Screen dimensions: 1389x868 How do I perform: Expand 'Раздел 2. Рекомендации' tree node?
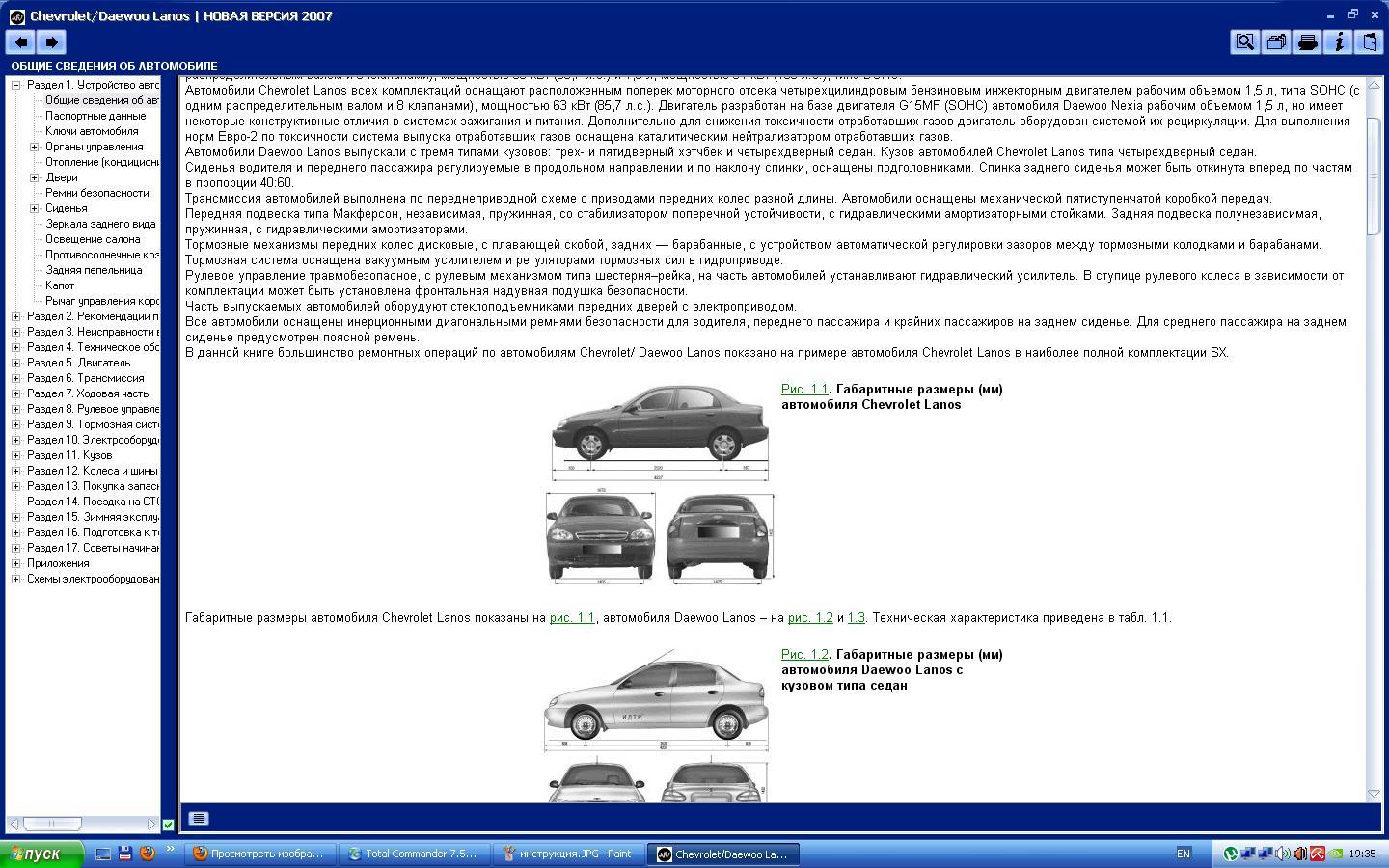(x=16, y=316)
